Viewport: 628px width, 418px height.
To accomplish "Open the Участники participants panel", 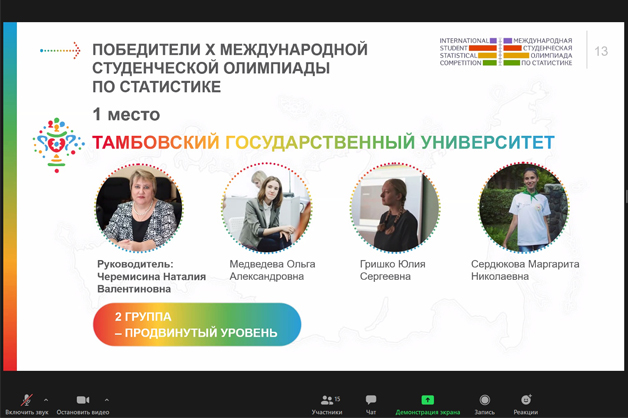I will [x=327, y=404].
